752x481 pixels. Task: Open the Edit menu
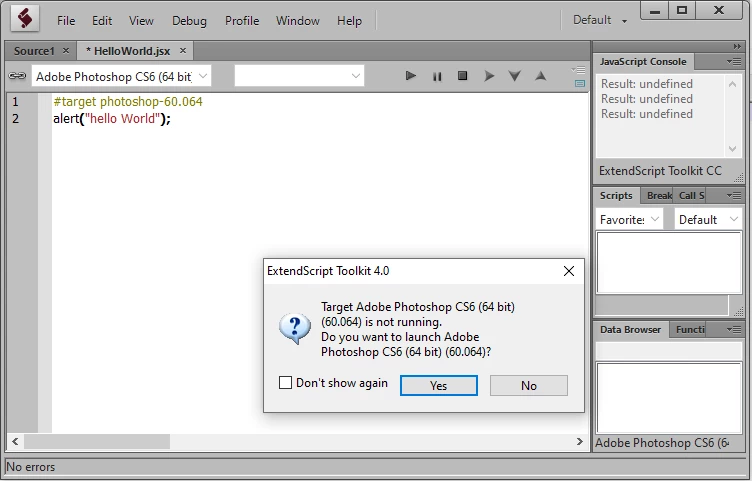click(102, 21)
